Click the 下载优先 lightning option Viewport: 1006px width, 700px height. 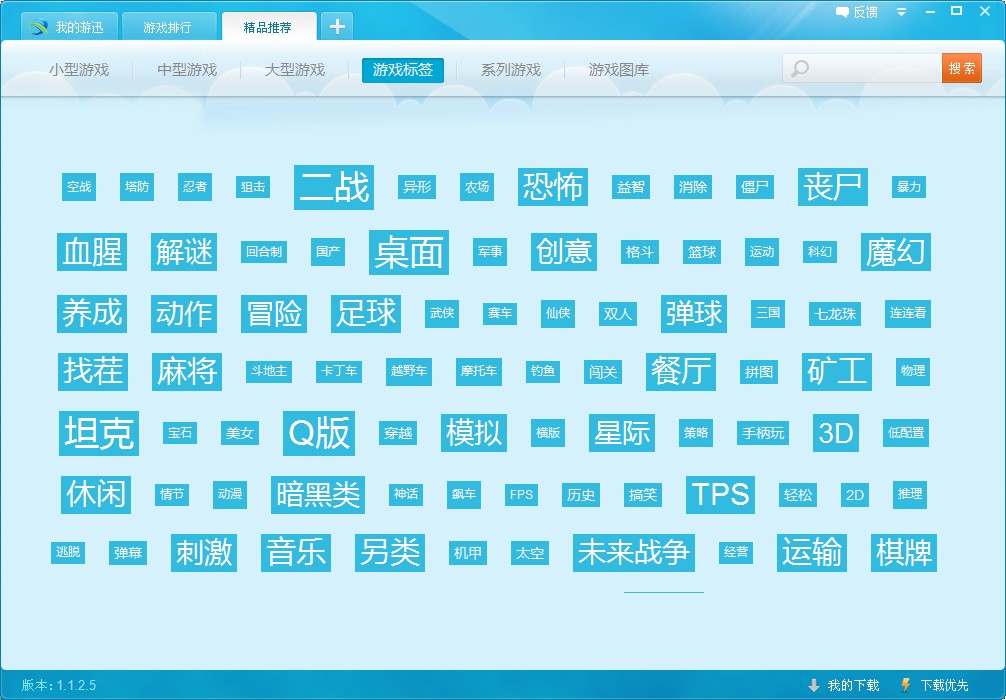pyautogui.click(x=935, y=685)
